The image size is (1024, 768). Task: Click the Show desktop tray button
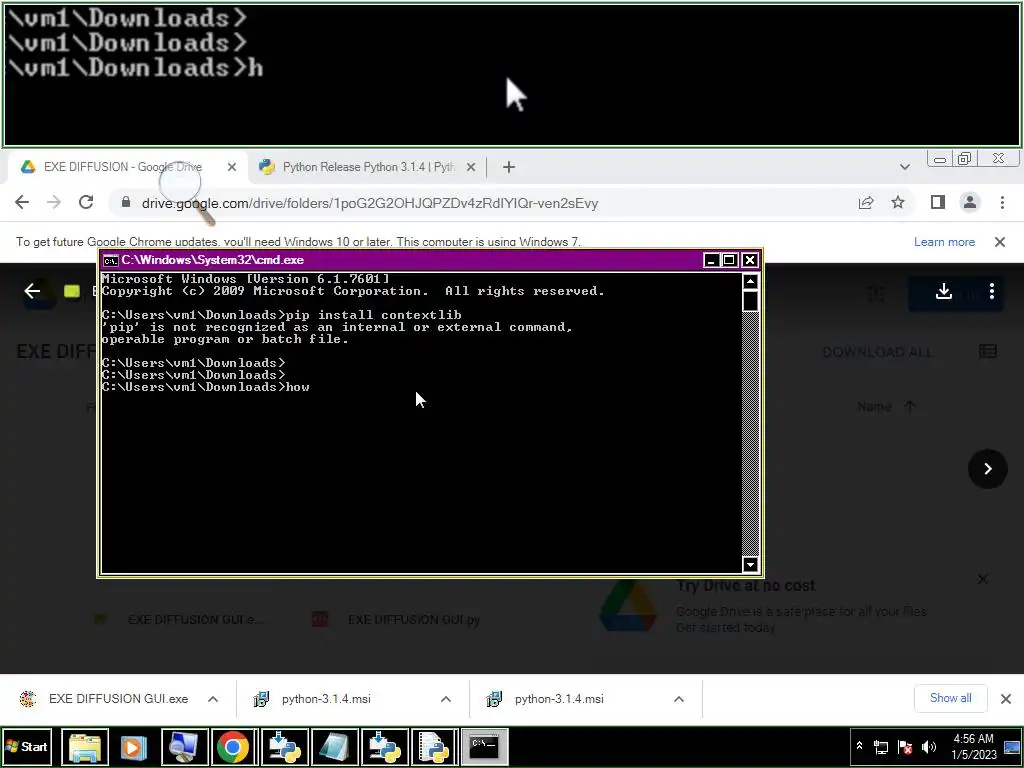click(x=1012, y=746)
